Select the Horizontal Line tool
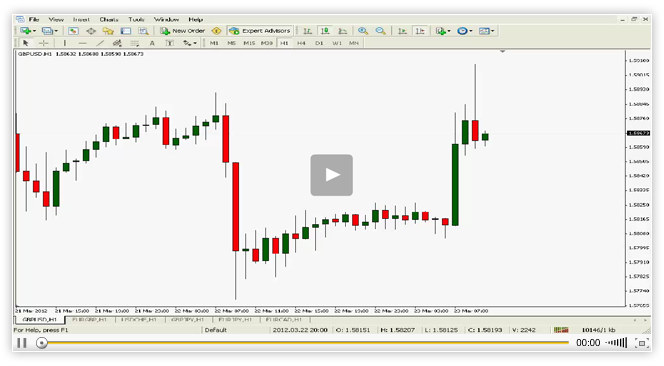 (82, 43)
